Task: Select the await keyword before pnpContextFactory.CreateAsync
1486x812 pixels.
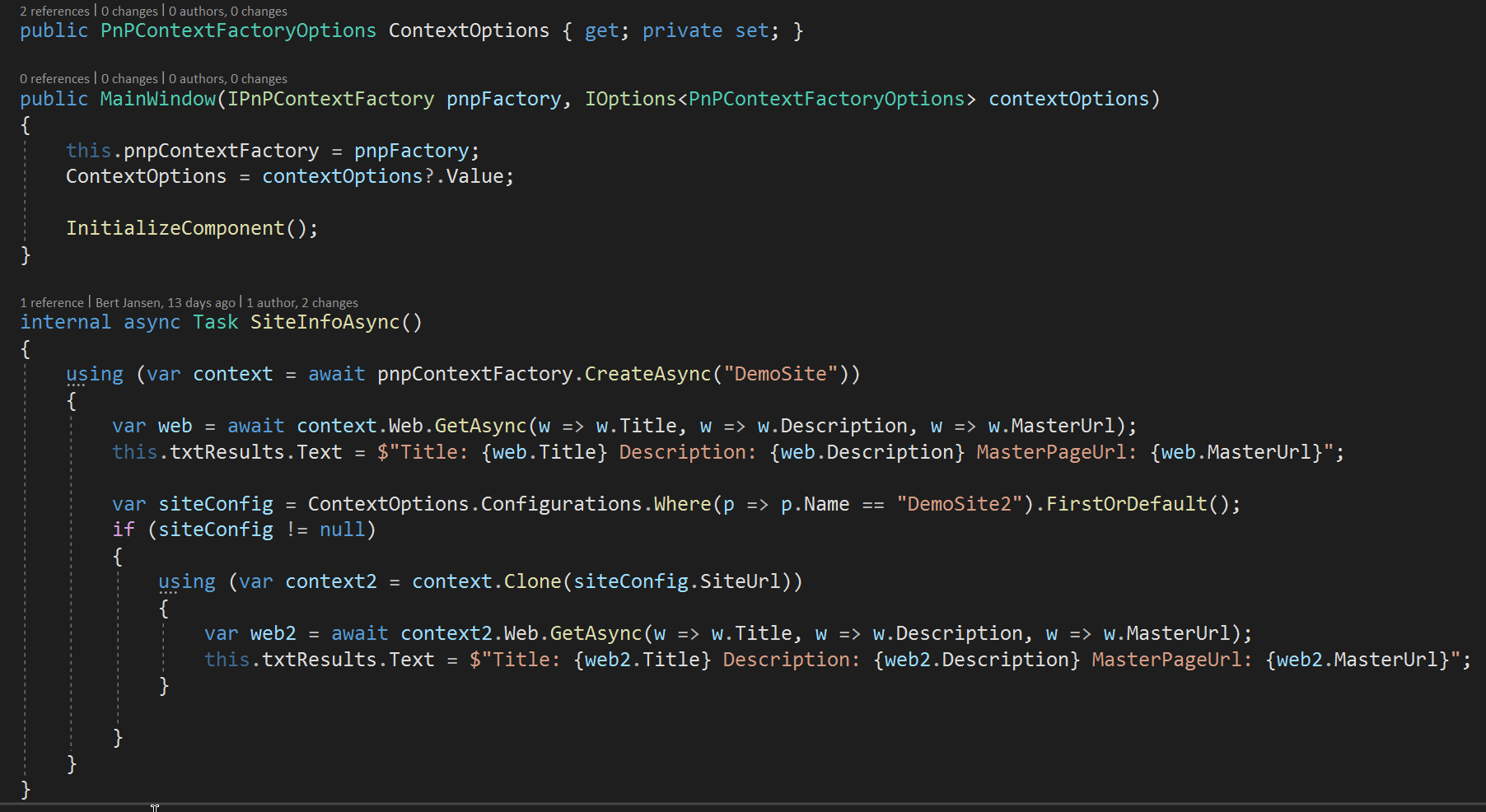Action: 336,373
